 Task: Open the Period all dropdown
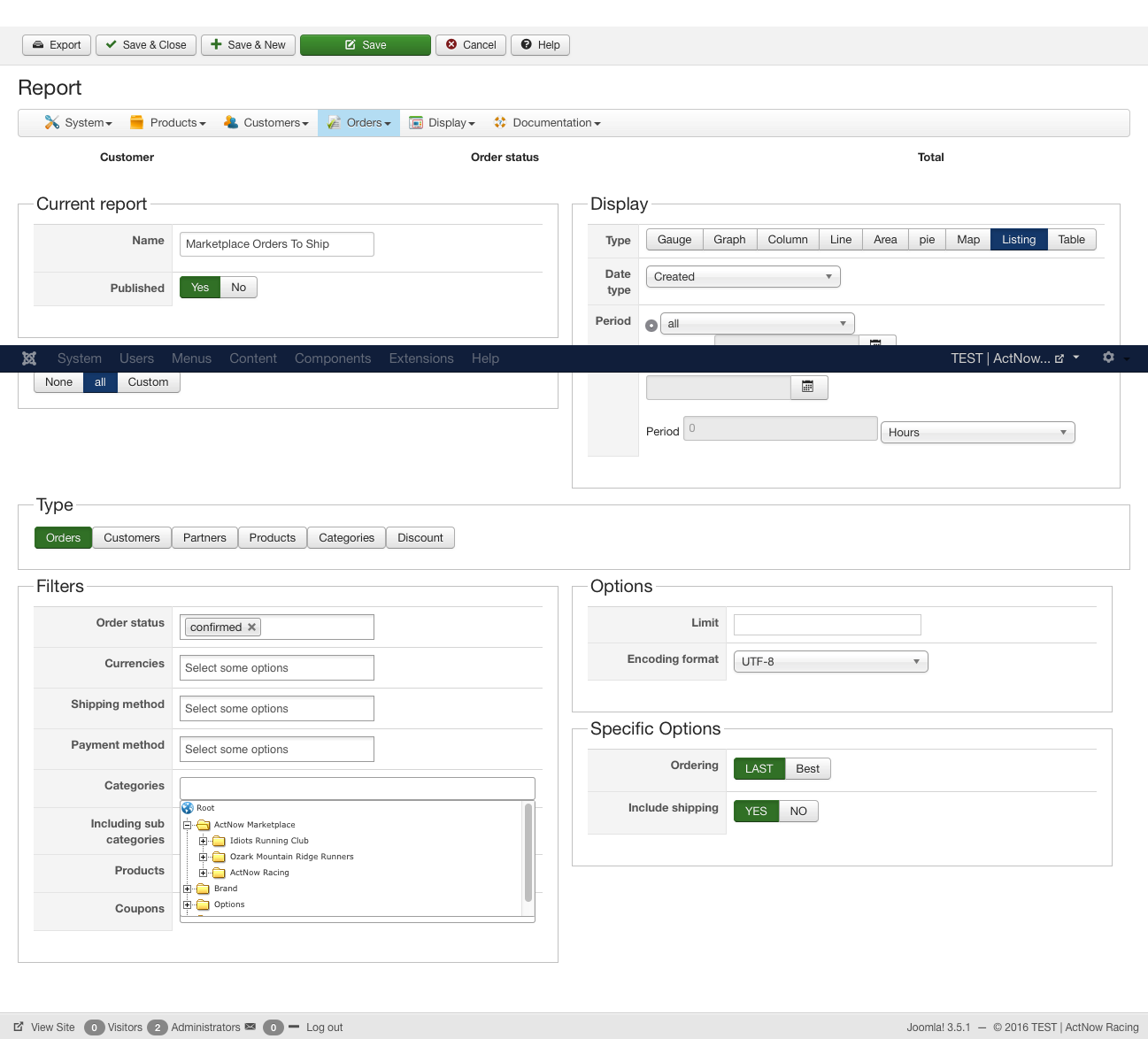pyautogui.click(x=758, y=324)
